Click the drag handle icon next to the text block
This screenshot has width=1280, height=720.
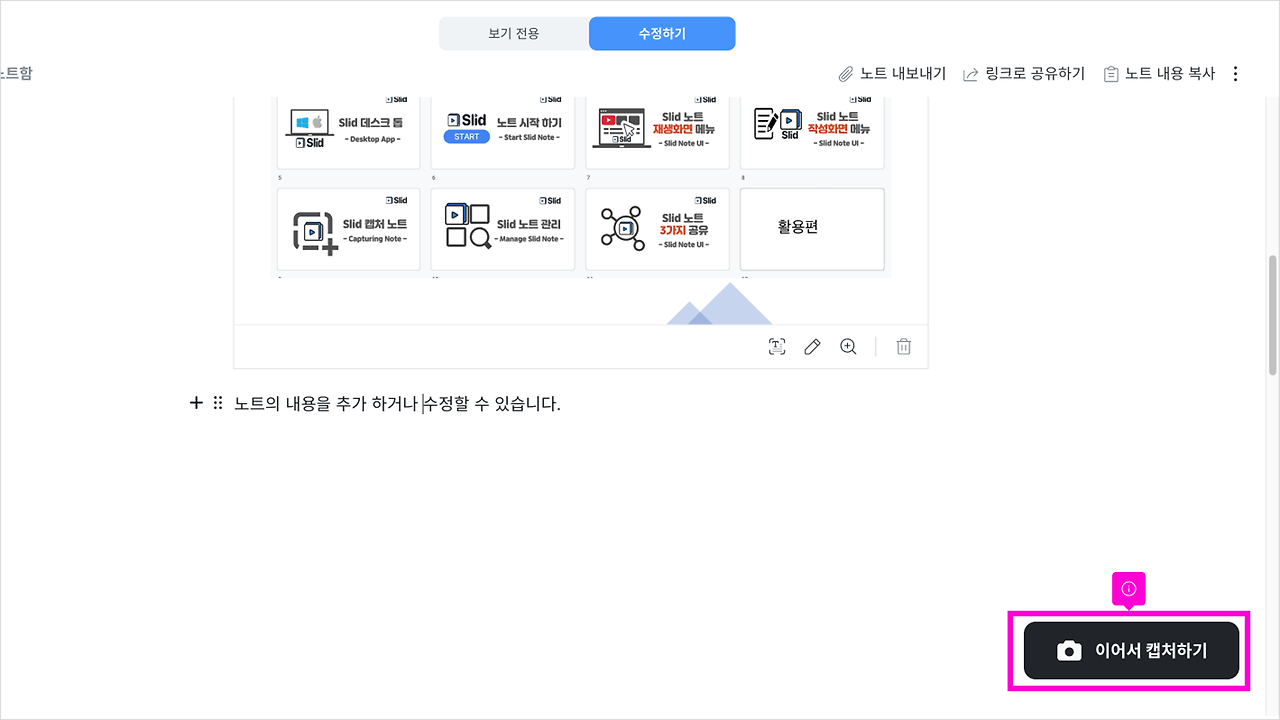pyautogui.click(x=216, y=402)
